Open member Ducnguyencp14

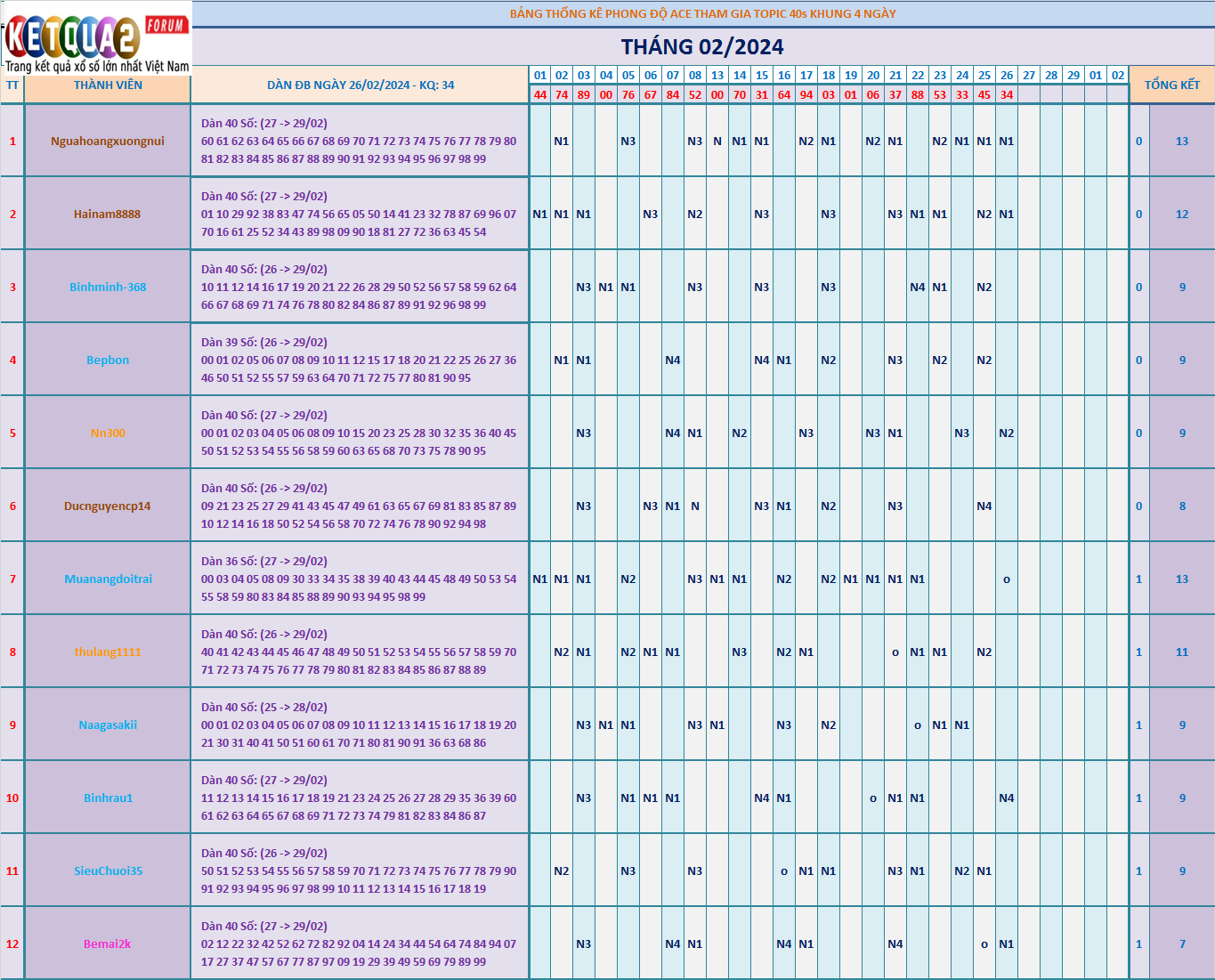point(108,506)
